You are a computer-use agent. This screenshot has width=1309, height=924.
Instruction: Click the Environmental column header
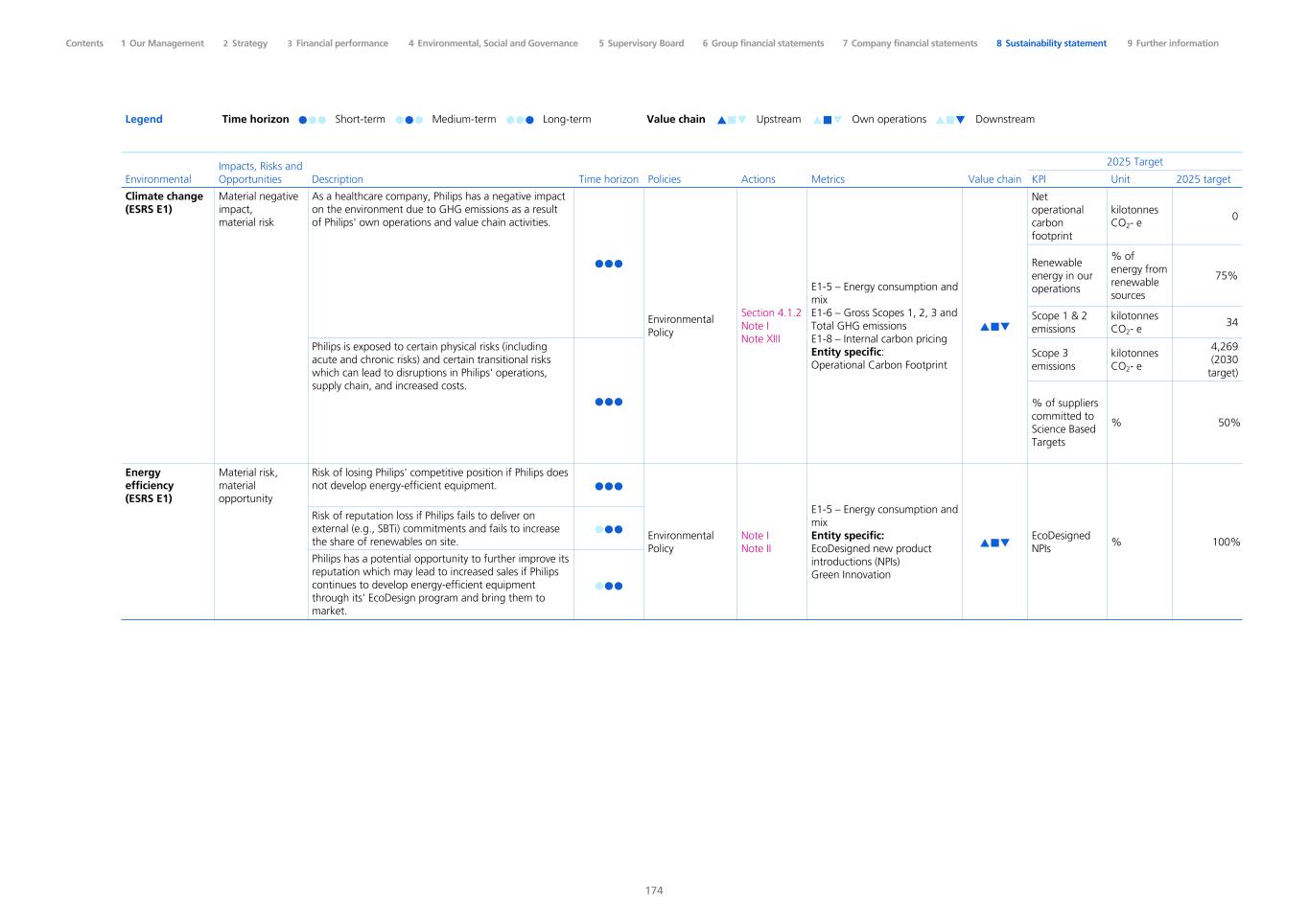[158, 179]
